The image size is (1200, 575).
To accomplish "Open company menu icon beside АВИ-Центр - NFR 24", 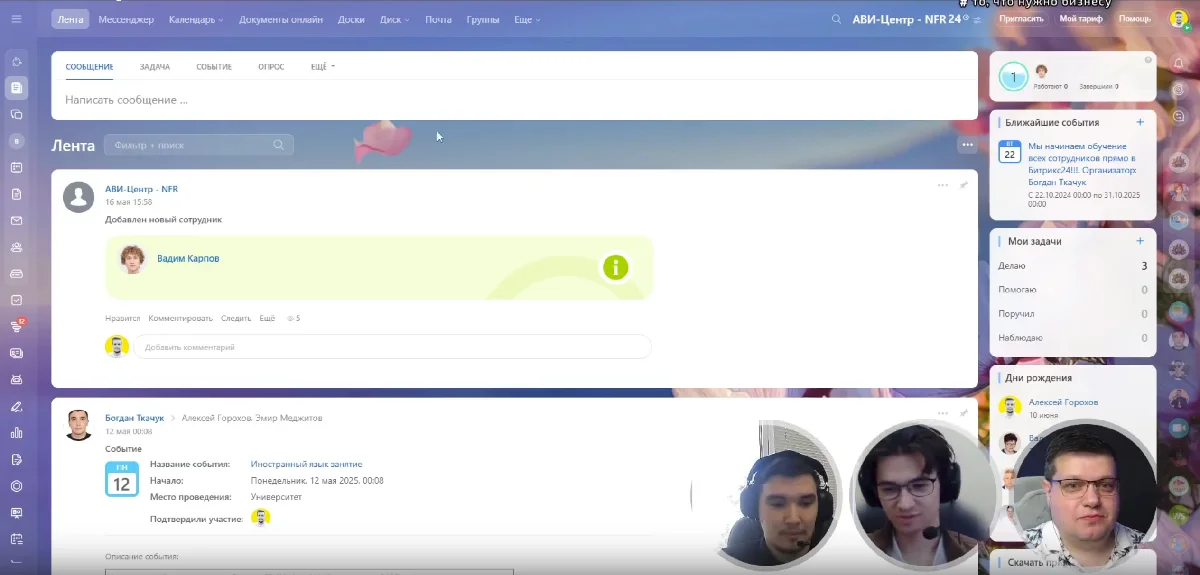I will (x=977, y=19).
